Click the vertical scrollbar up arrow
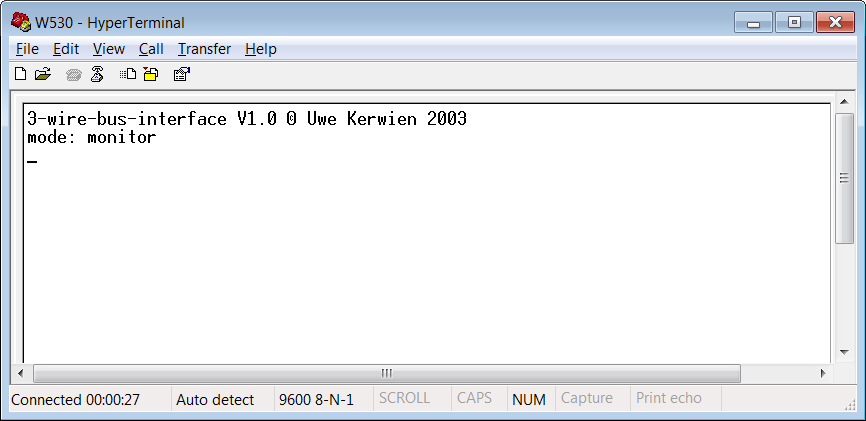The width and height of the screenshot is (866, 421). (x=844, y=102)
